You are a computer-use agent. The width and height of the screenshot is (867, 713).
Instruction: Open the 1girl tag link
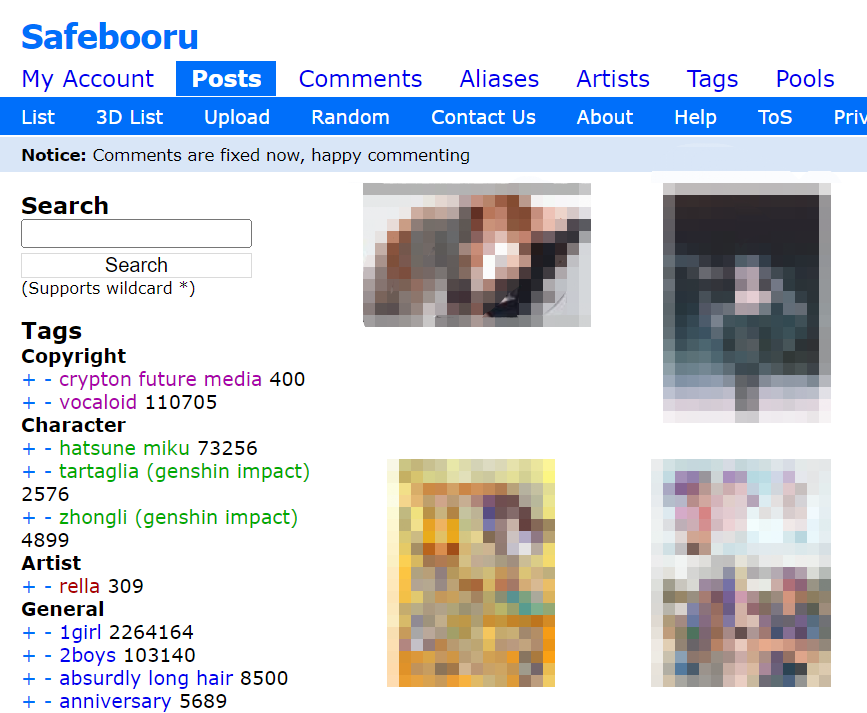tap(80, 632)
